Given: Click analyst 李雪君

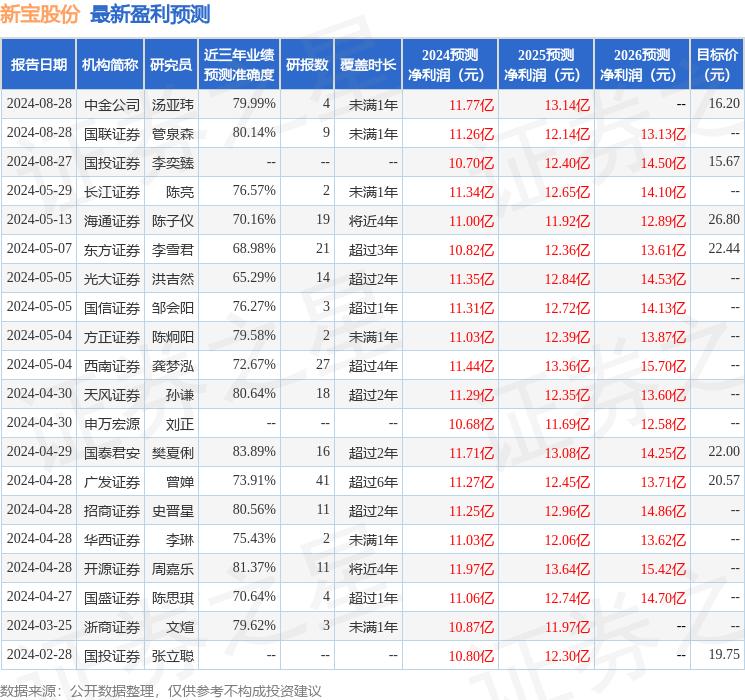Looking at the screenshot, I should coord(173,250).
